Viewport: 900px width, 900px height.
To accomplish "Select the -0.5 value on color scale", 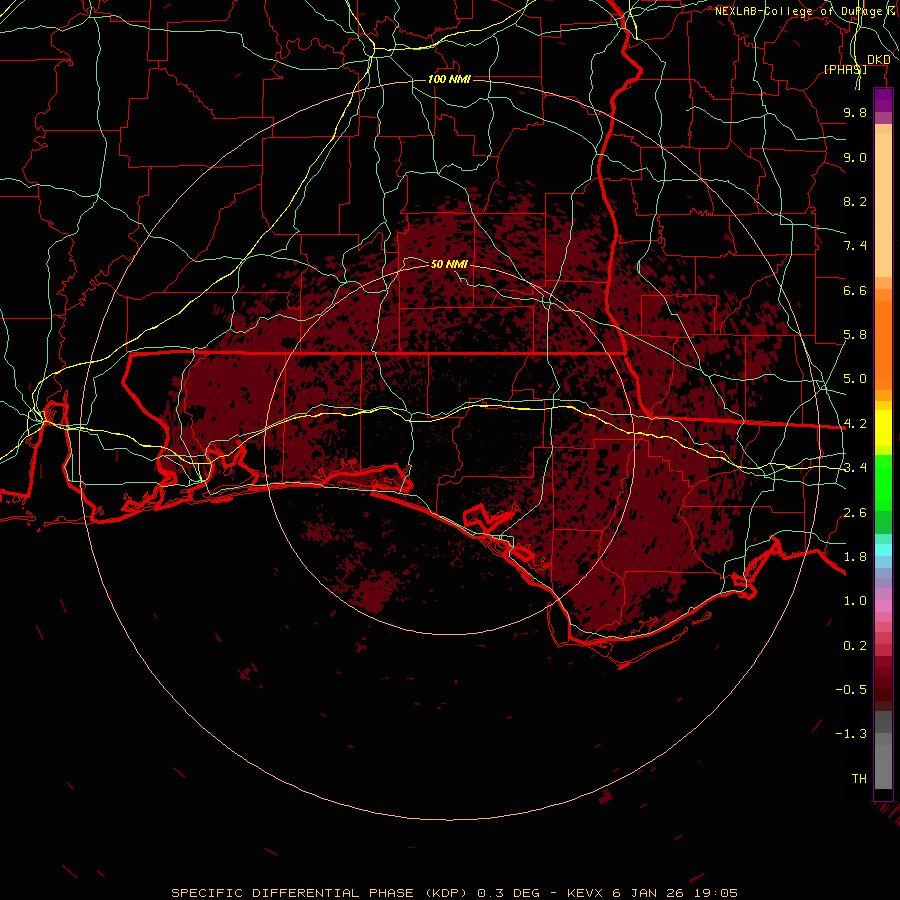I will point(851,690).
